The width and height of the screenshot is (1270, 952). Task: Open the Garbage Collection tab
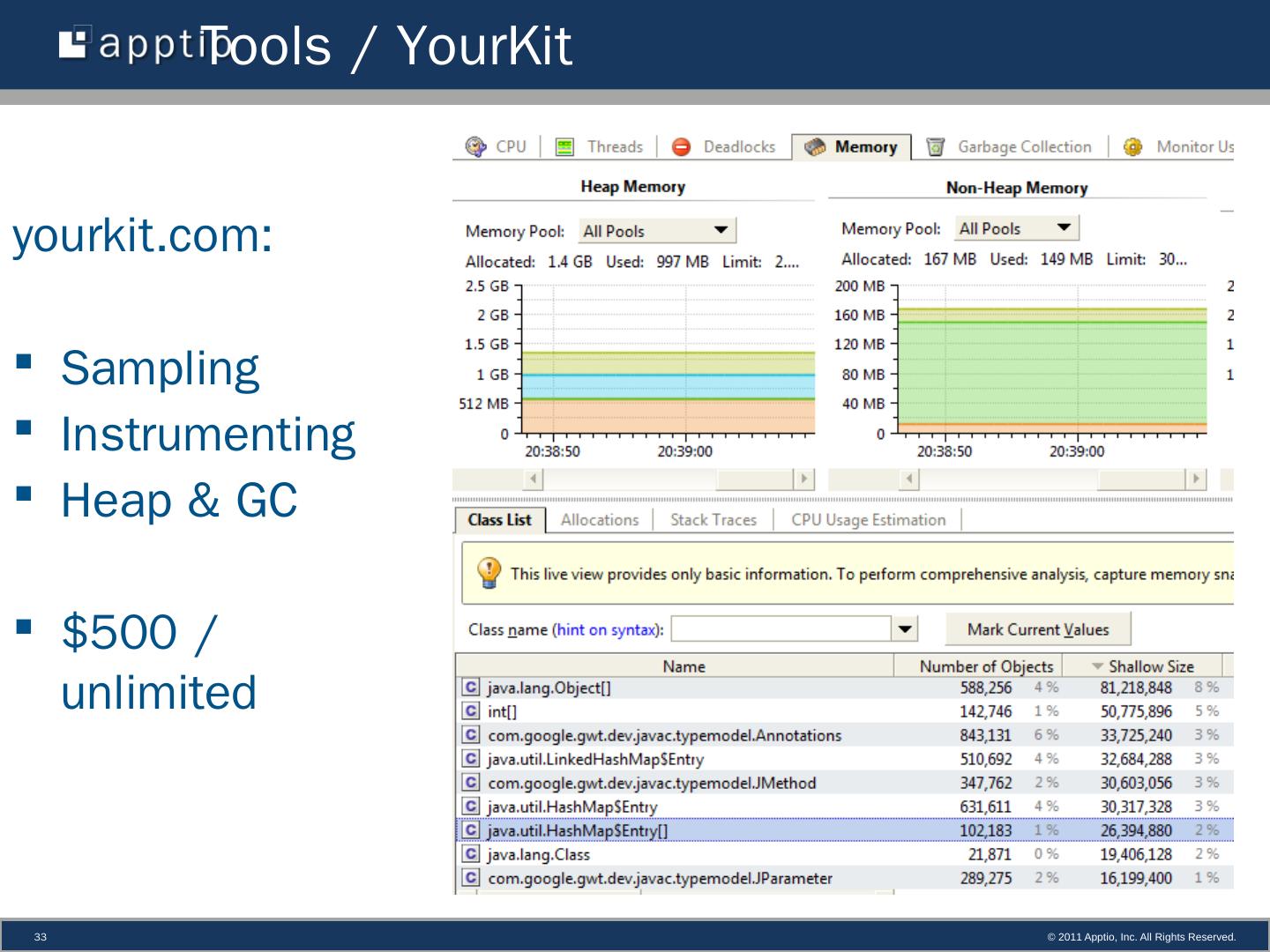coord(1010,147)
